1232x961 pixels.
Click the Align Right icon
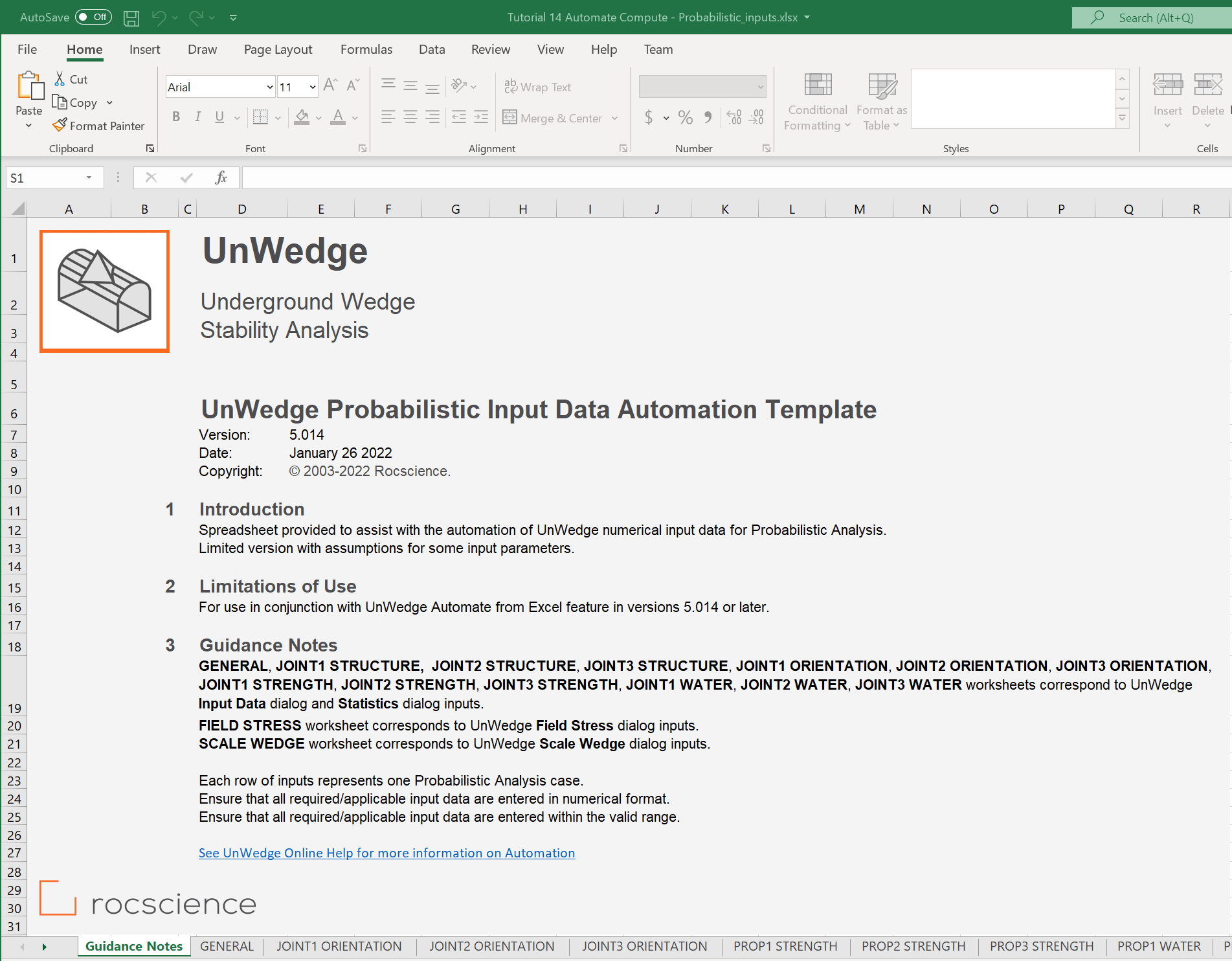pyautogui.click(x=432, y=117)
